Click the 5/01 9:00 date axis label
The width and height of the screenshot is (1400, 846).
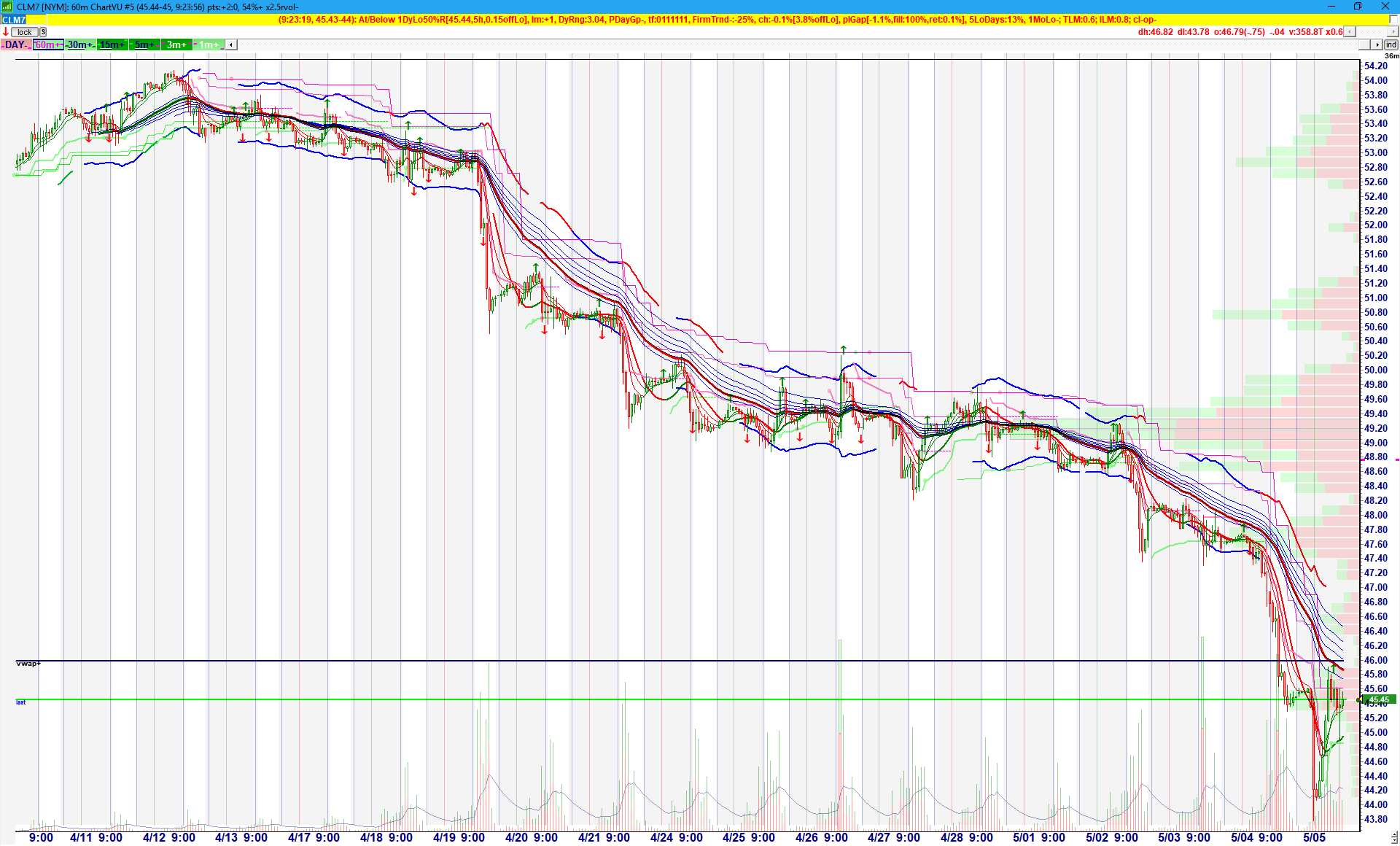[1038, 837]
